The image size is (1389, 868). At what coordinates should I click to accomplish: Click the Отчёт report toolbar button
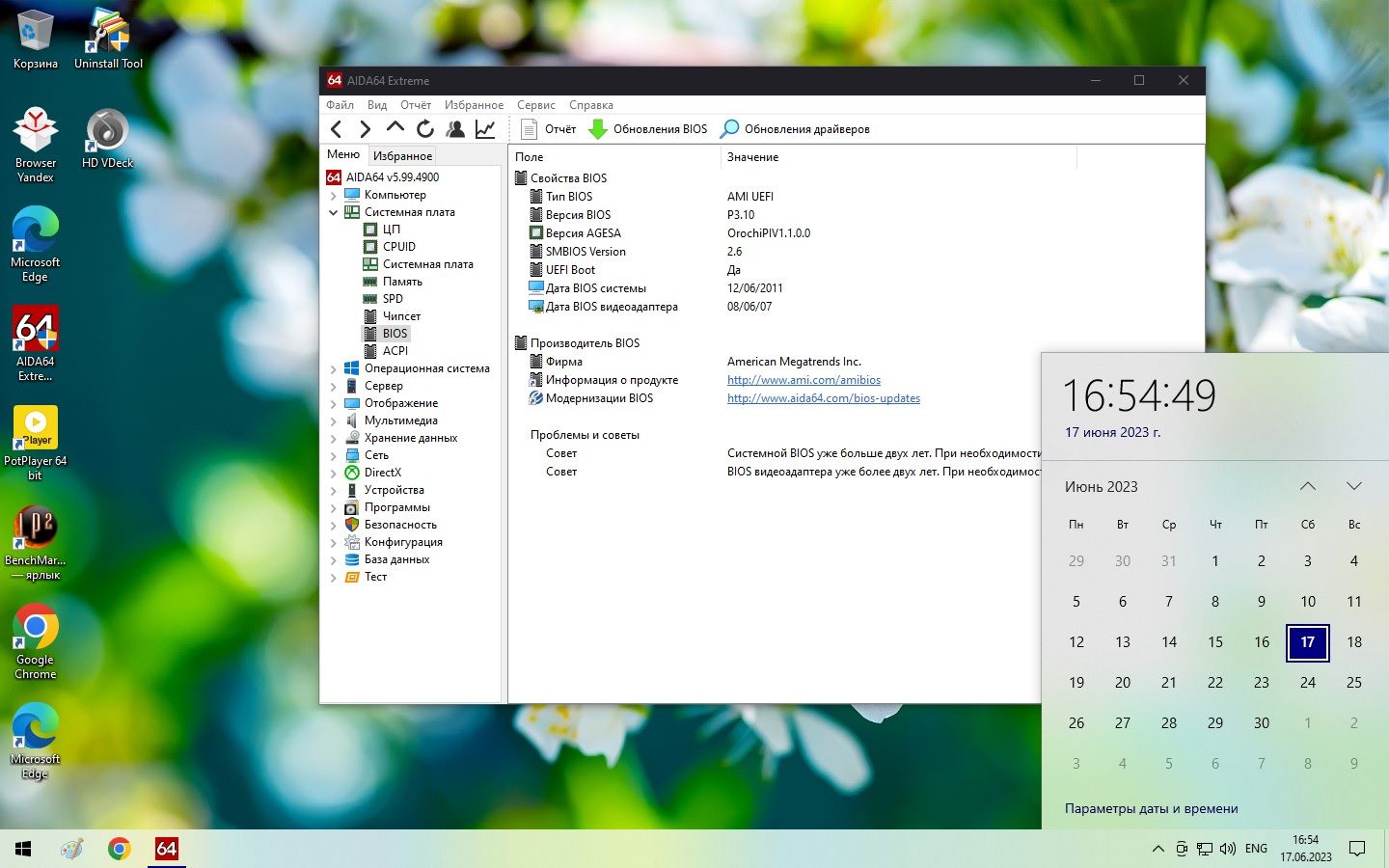548,129
